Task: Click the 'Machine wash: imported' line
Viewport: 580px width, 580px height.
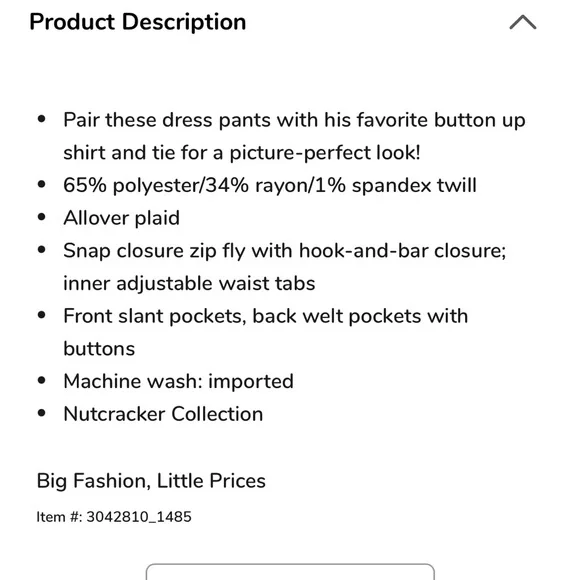Action: (x=179, y=381)
